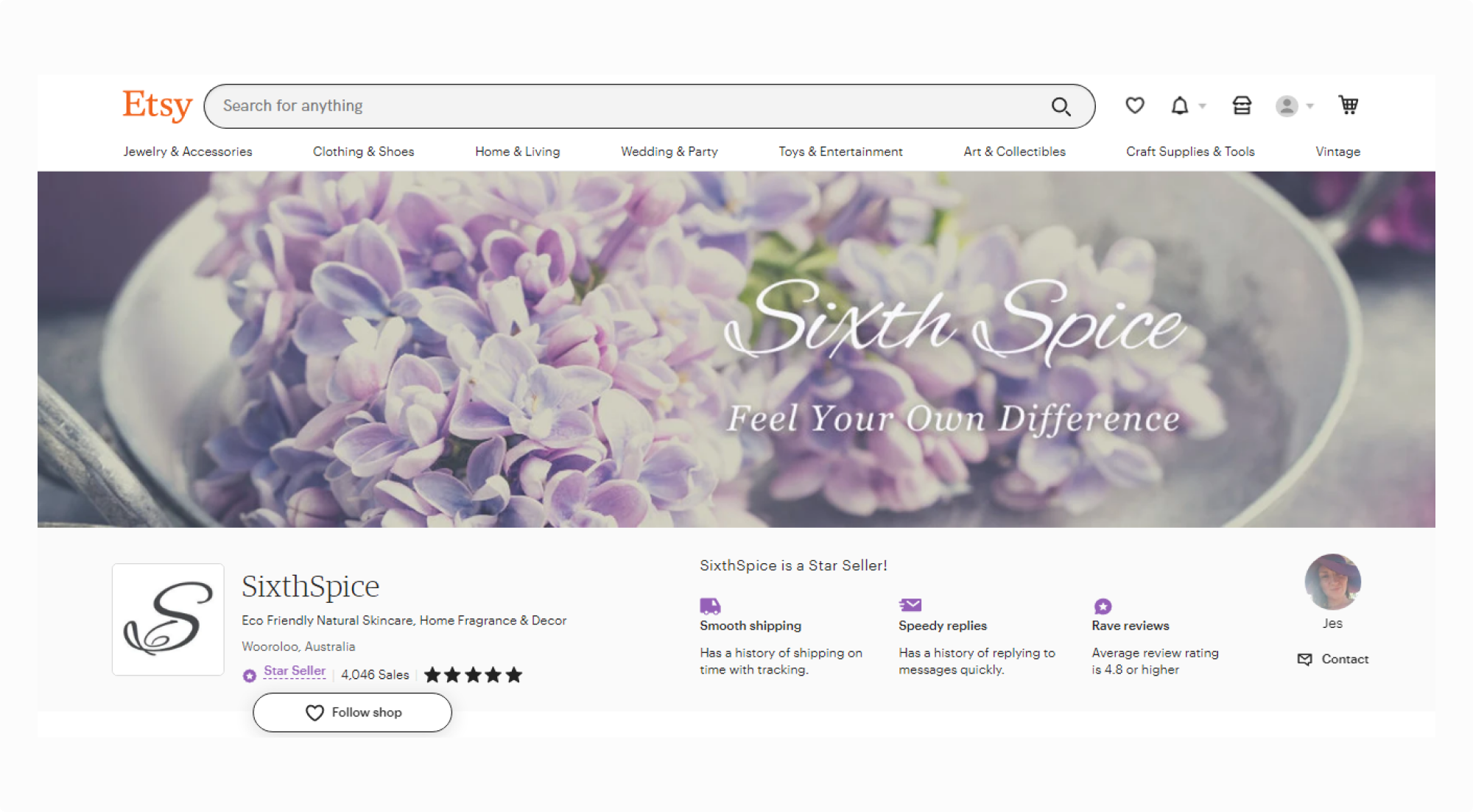Image resolution: width=1473 pixels, height=812 pixels.
Task: Open Jewelry & Accessories category
Action: [x=188, y=152]
